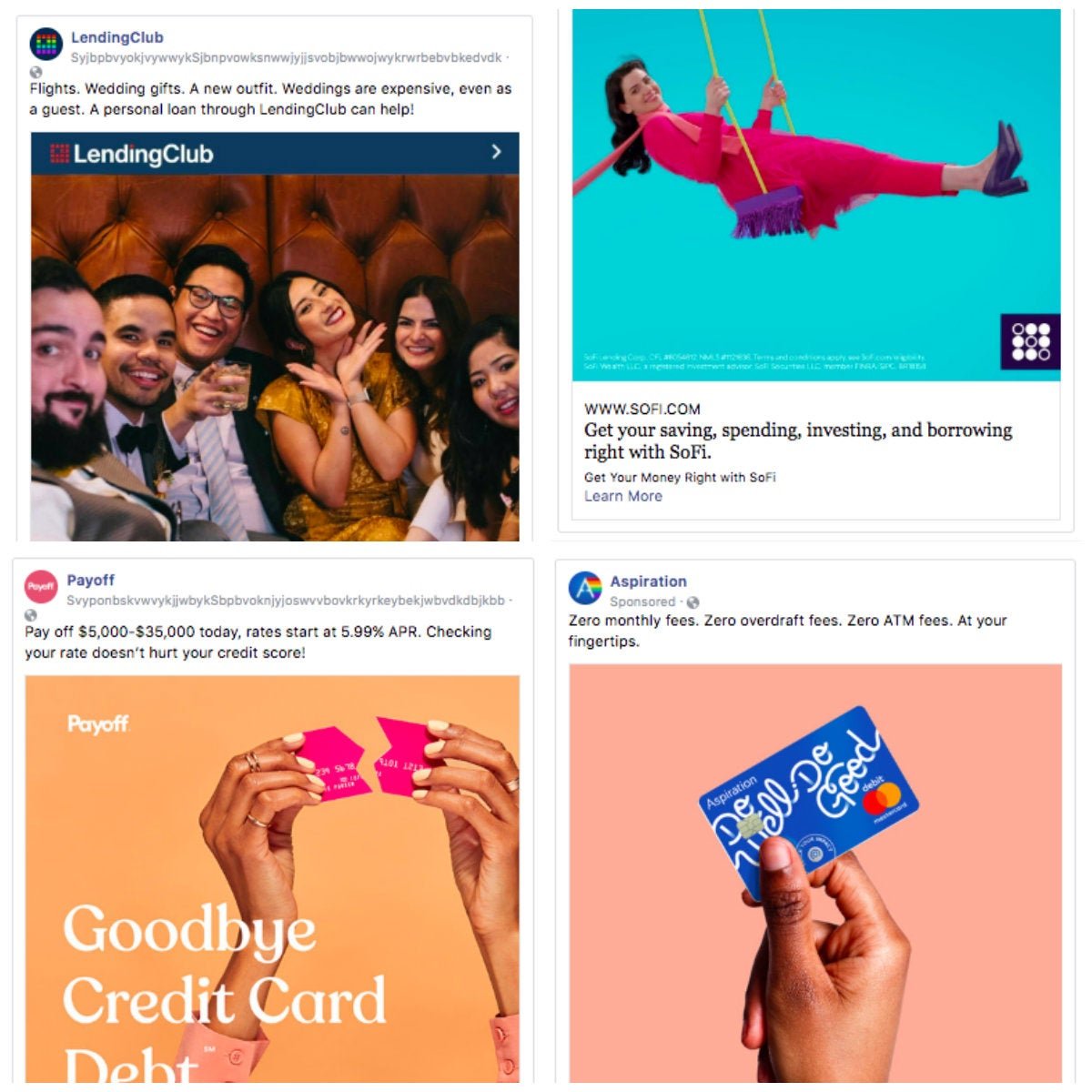Click the SoFi dotted logo square

1030,341
